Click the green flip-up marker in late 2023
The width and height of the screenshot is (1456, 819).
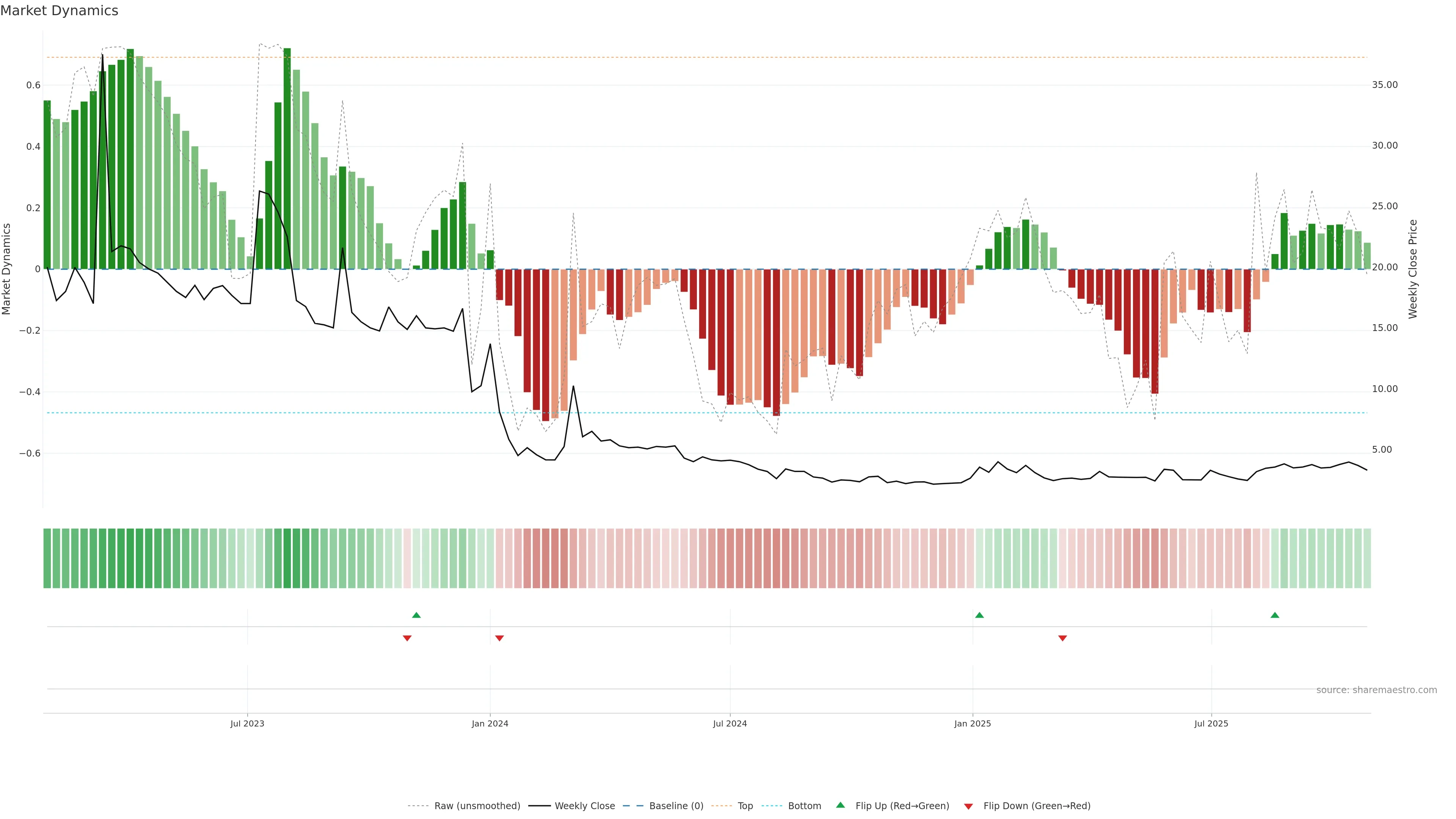417,615
